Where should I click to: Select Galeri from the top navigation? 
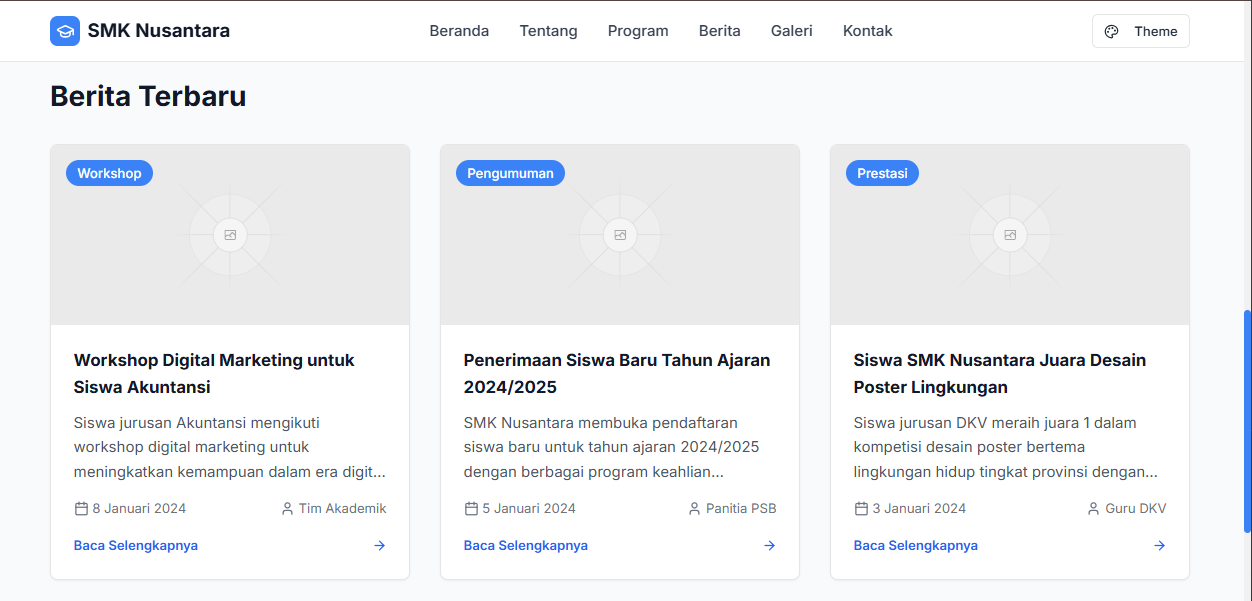(791, 31)
